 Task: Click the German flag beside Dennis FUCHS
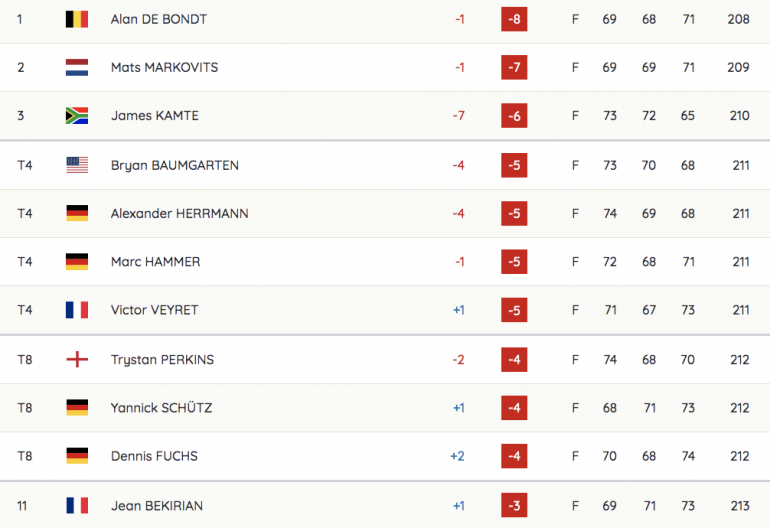[77, 456]
